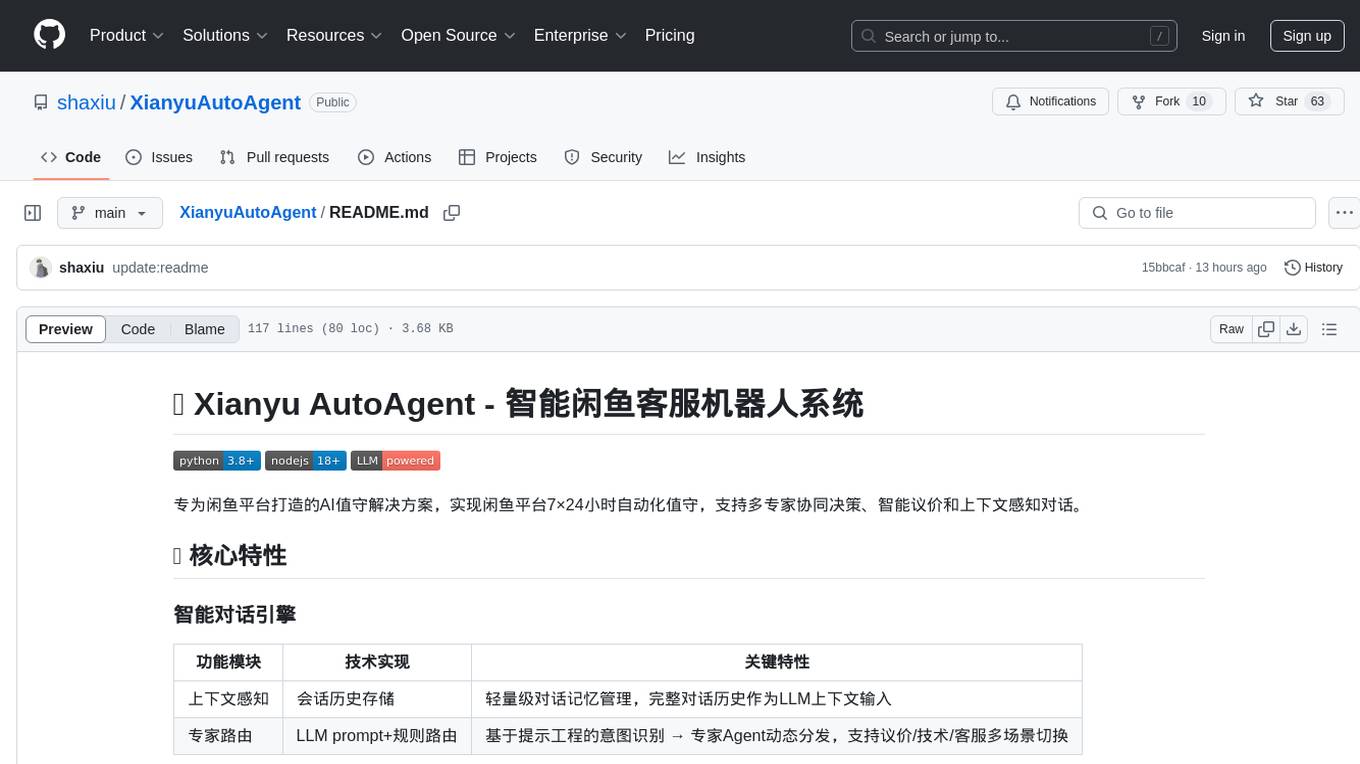1360x764 pixels.
Task: Open the more file actions ellipsis menu
Action: coord(1345,213)
